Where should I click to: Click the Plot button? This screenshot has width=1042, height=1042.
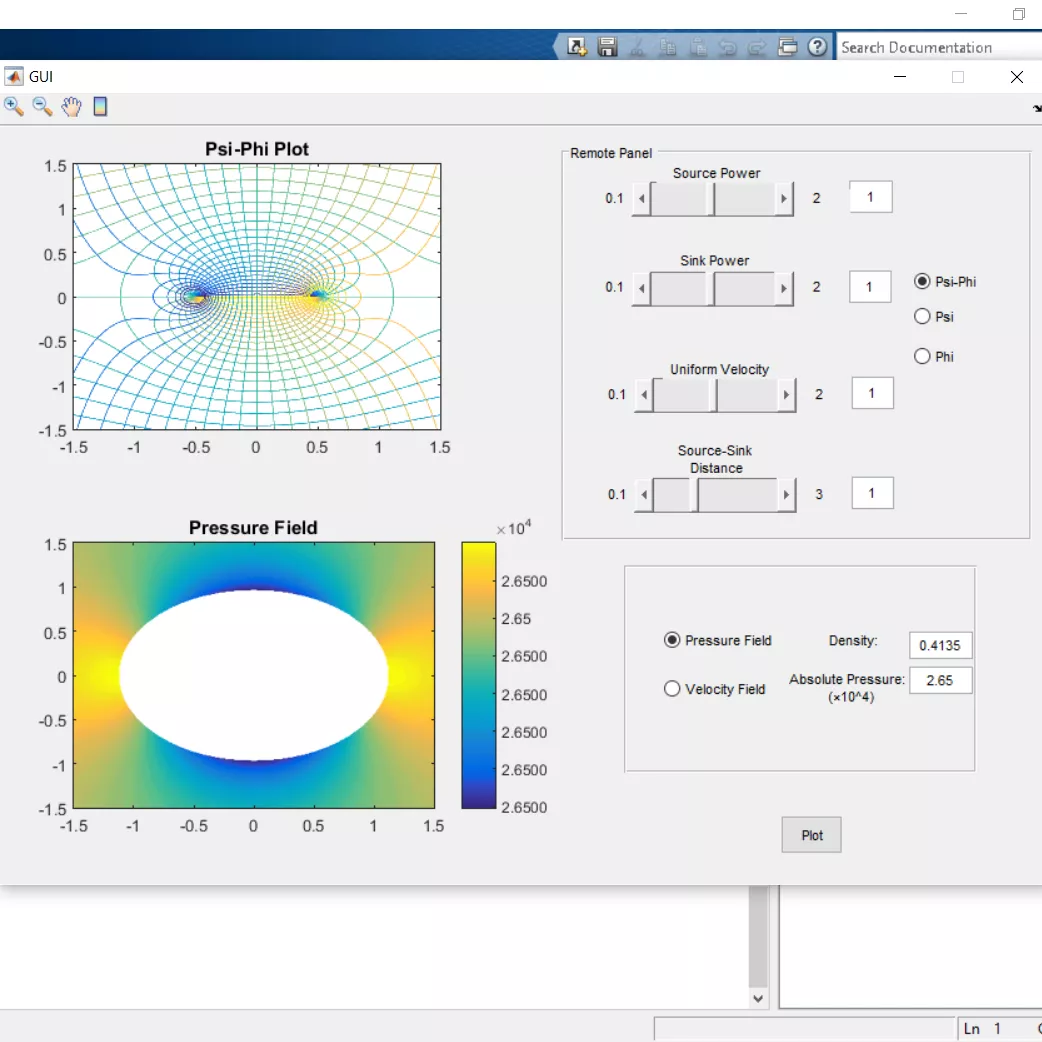[811, 835]
